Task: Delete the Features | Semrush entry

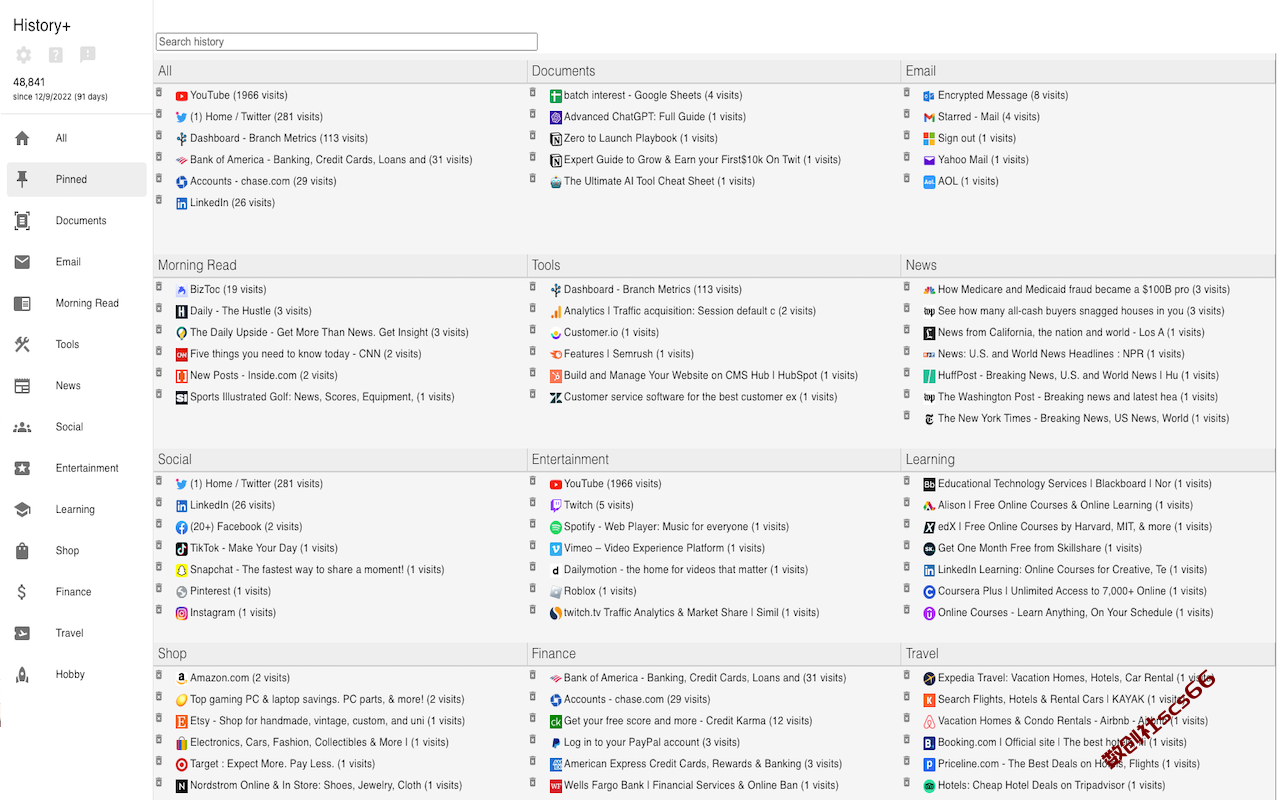Action: click(533, 351)
